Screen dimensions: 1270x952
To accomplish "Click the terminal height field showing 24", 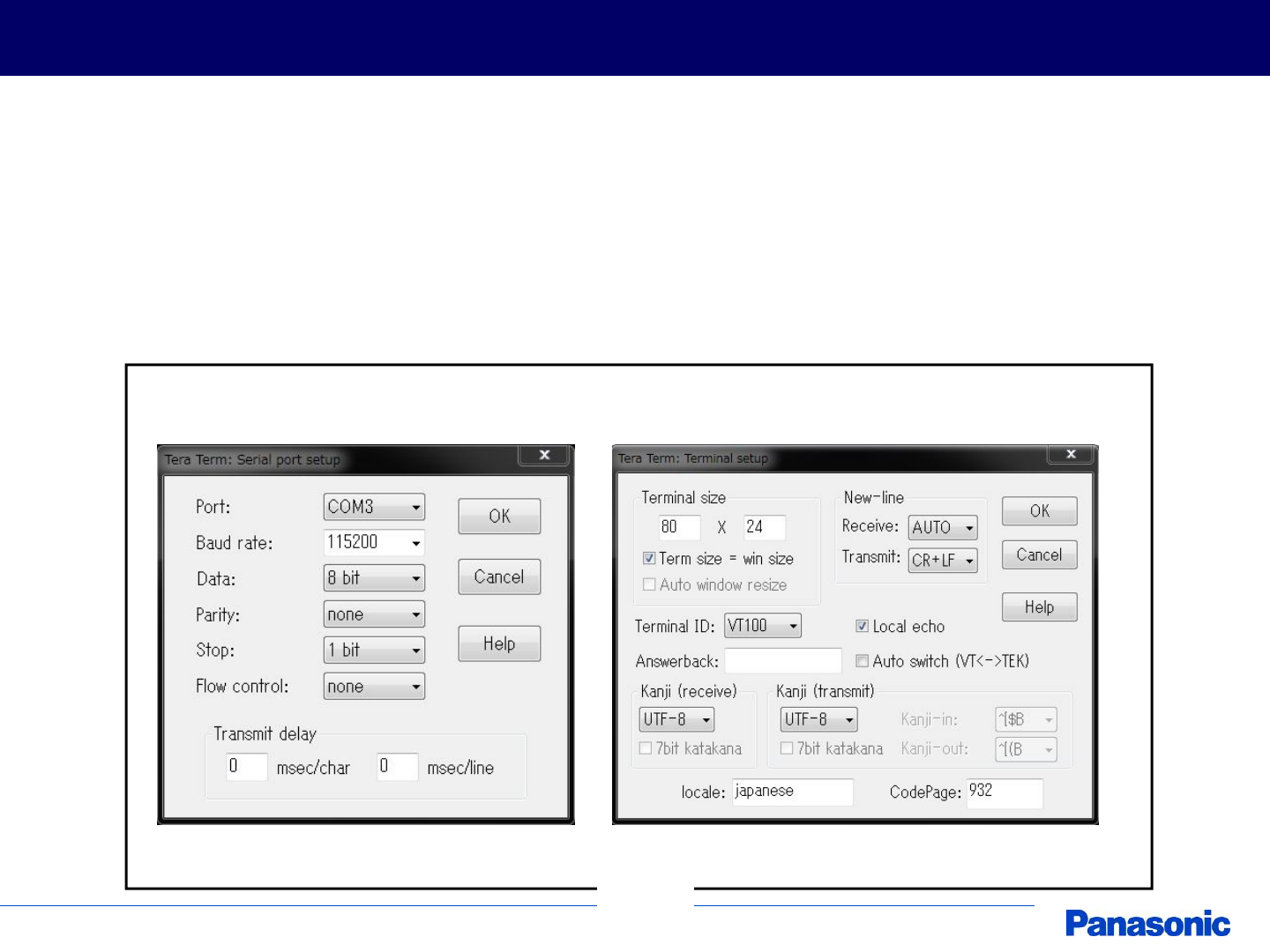I will (x=764, y=527).
